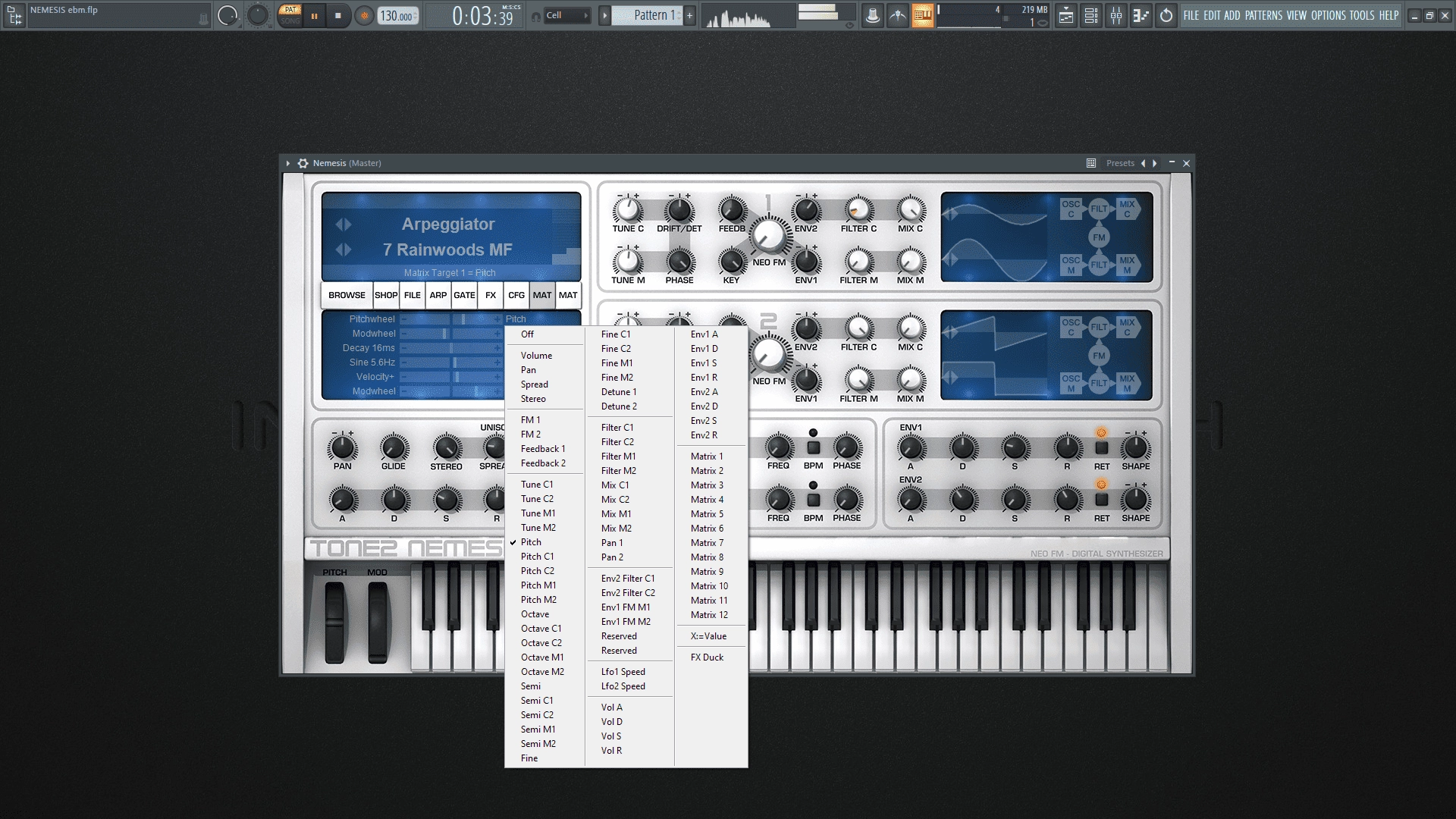This screenshot has width=1456, height=819.
Task: Pause playback with the pause button
Action: pyautogui.click(x=314, y=16)
